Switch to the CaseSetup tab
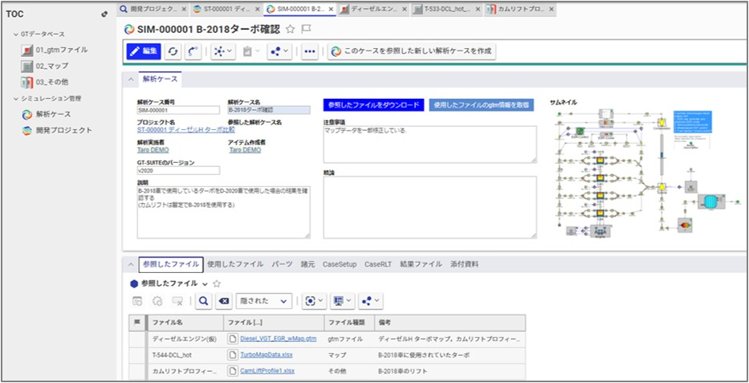 tap(339, 264)
